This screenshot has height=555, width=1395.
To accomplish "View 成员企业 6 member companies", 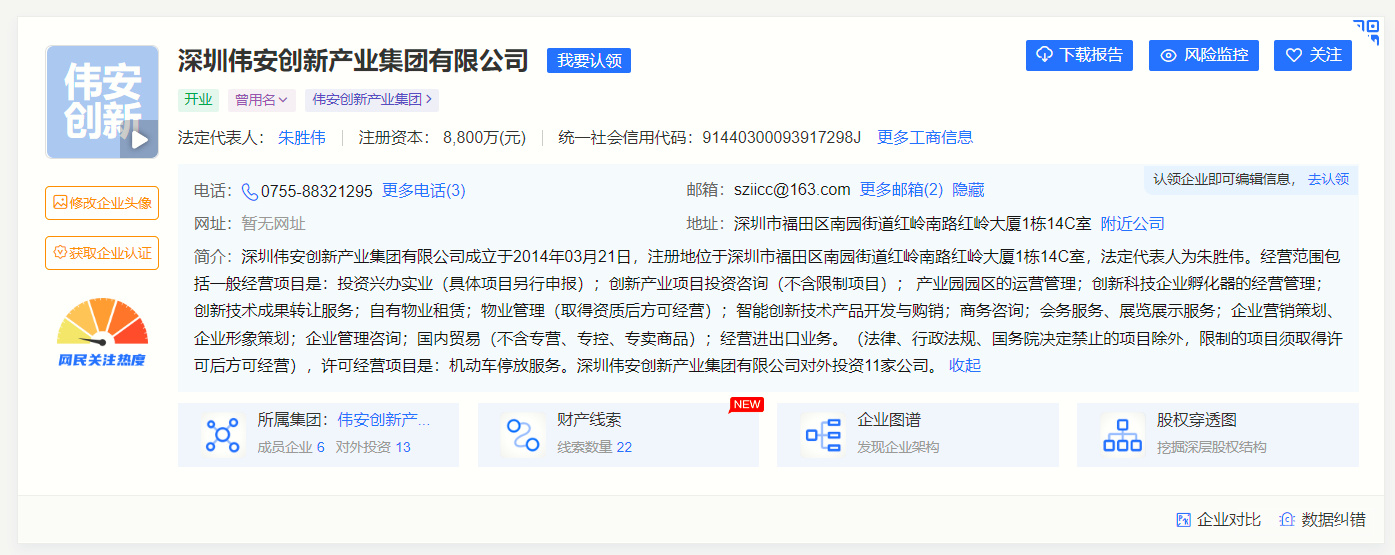I will point(291,447).
